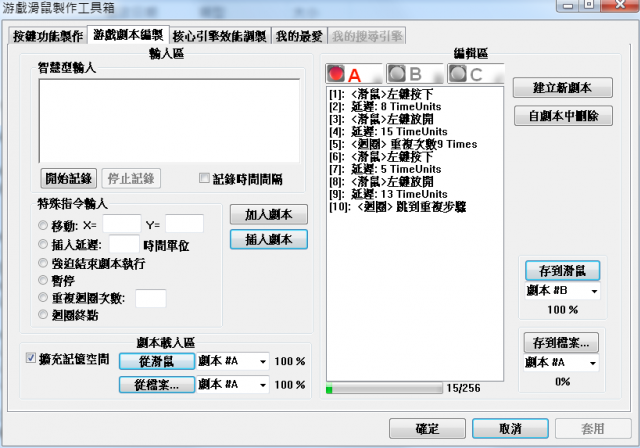Click the 從檔案... load button
This screenshot has height=448, width=640.
157,384
